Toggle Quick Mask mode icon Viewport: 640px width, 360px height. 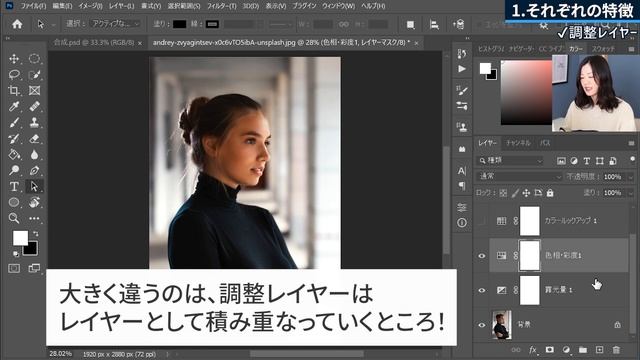pos(14,268)
